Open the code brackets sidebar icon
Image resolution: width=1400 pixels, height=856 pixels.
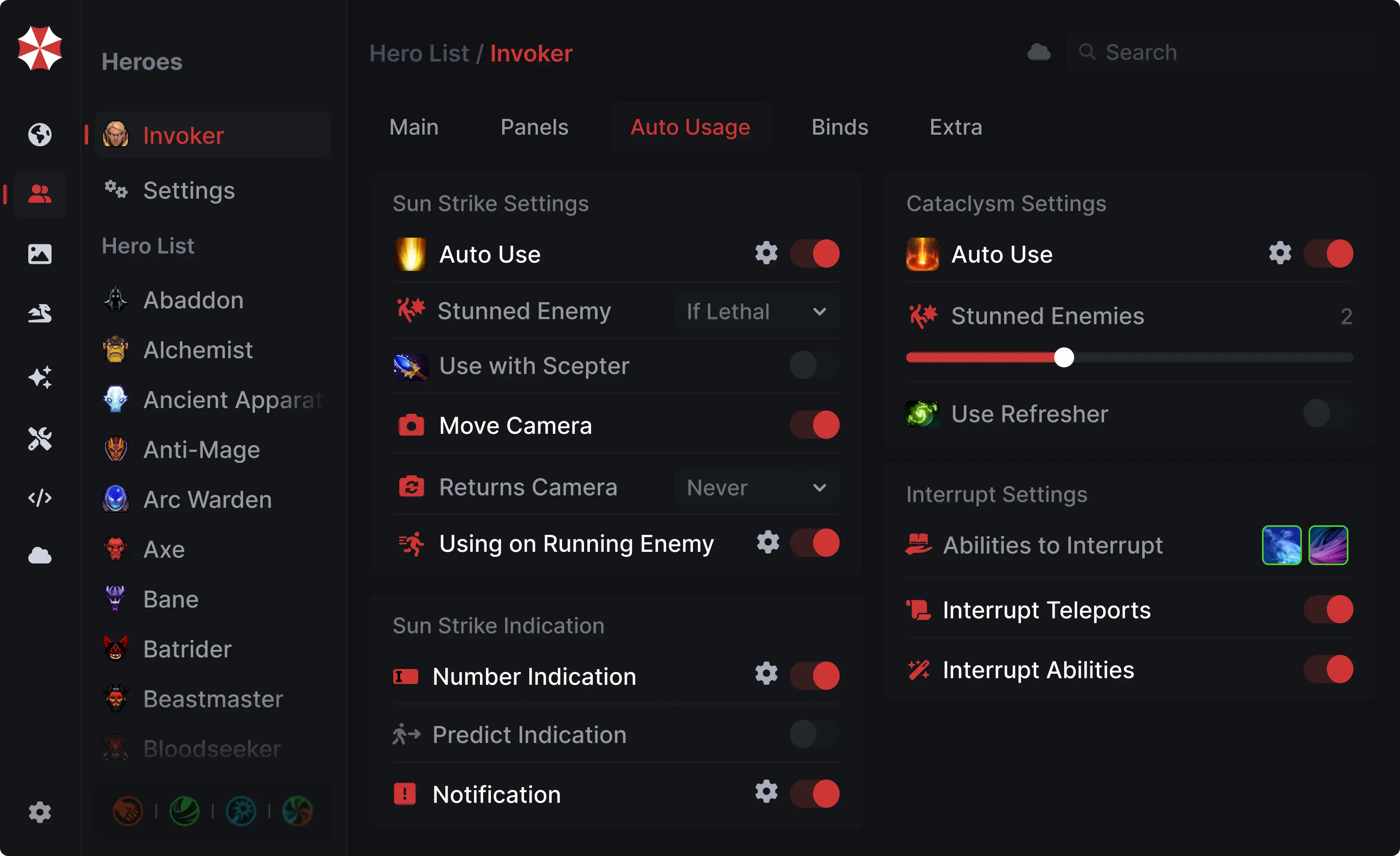[40, 498]
